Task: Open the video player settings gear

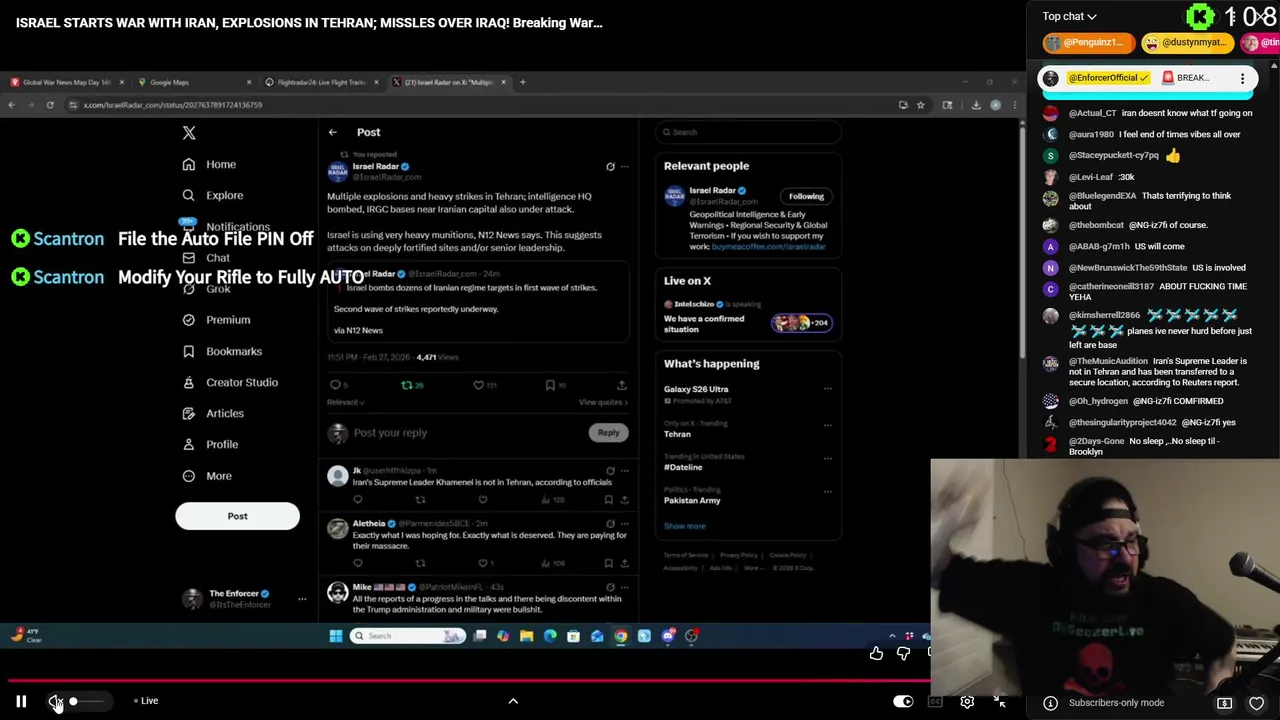Action: click(967, 702)
